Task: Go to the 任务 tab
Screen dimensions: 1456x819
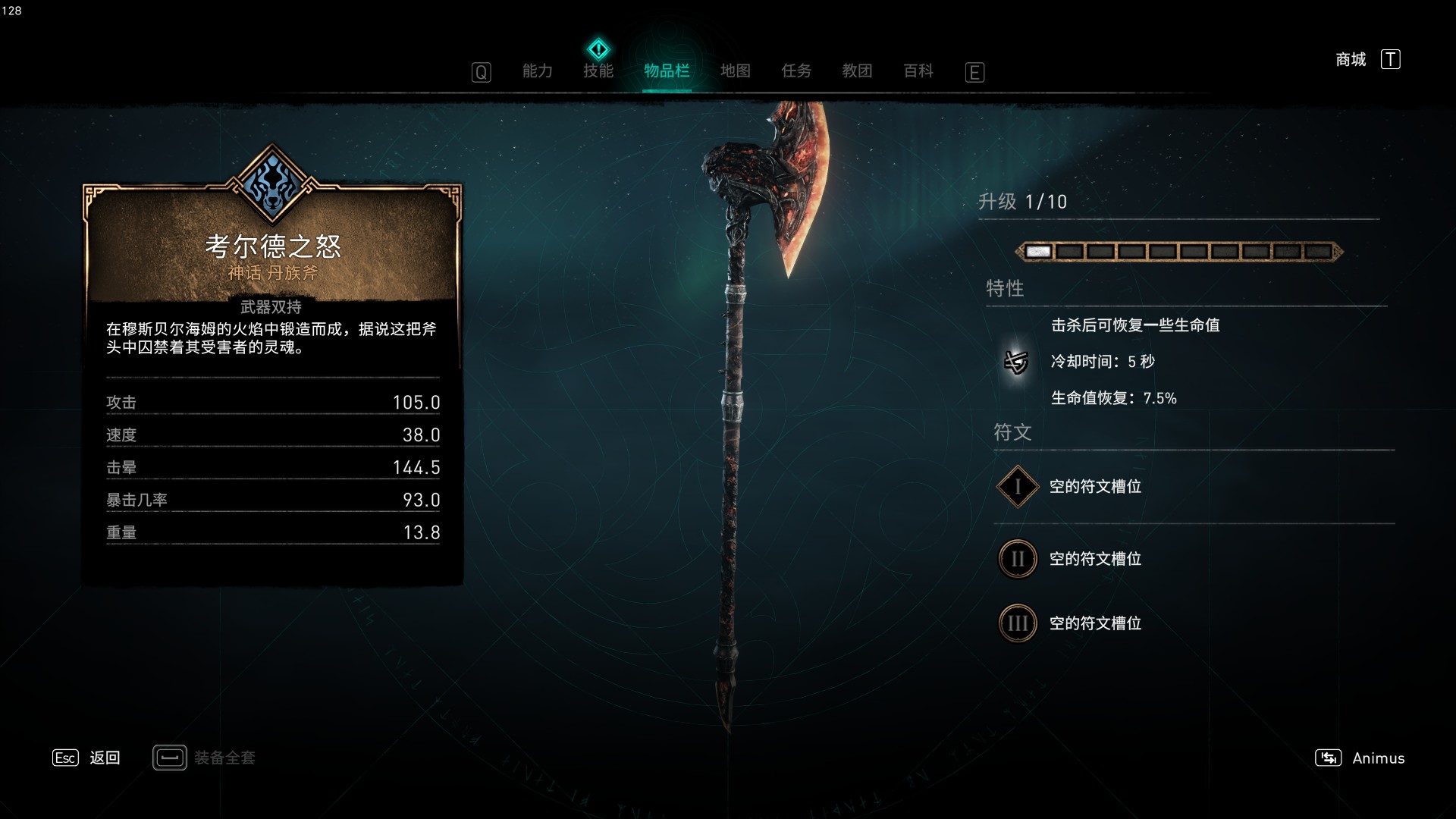Action: tap(796, 71)
